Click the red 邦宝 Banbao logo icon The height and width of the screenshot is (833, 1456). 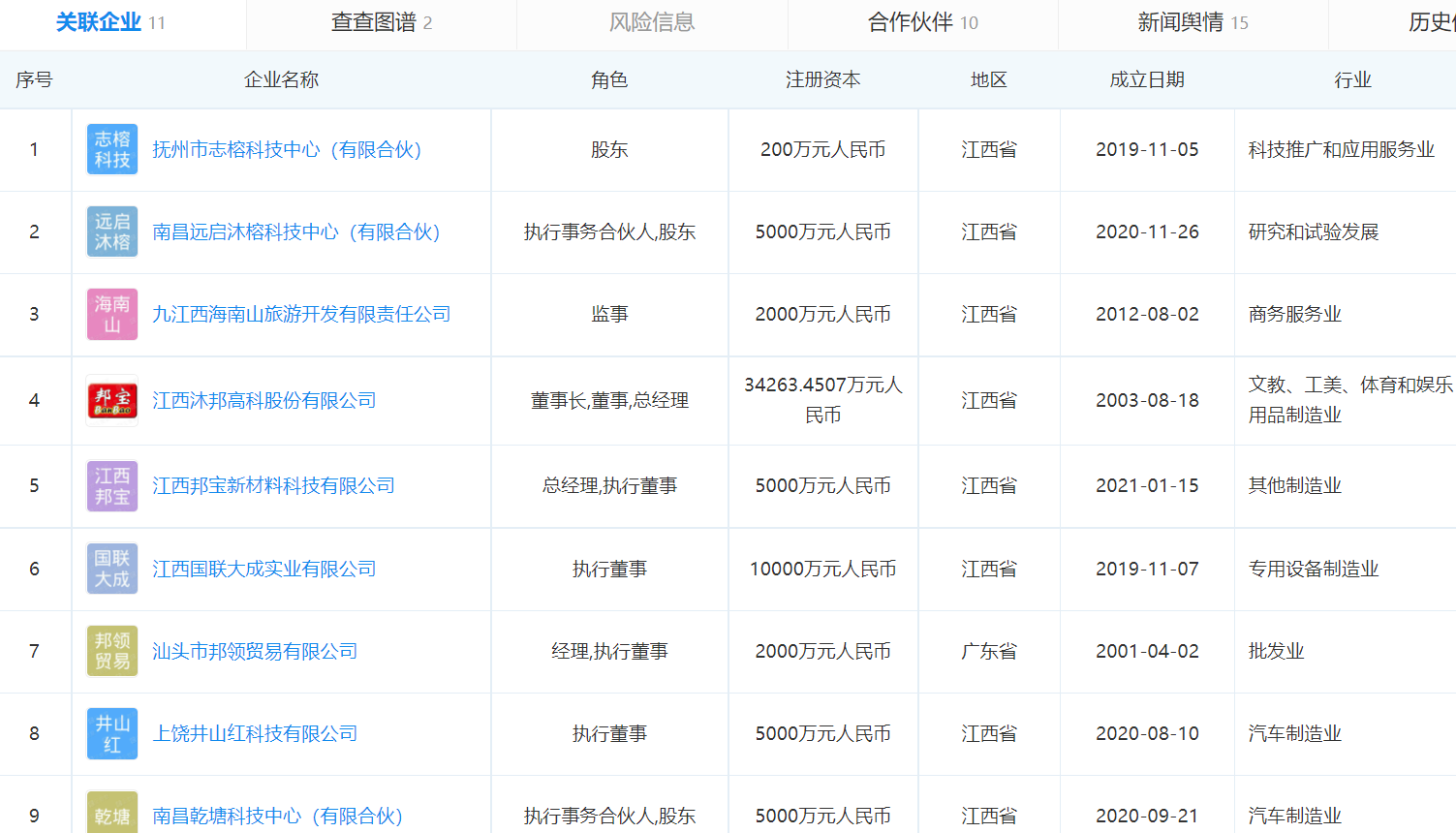[112, 400]
